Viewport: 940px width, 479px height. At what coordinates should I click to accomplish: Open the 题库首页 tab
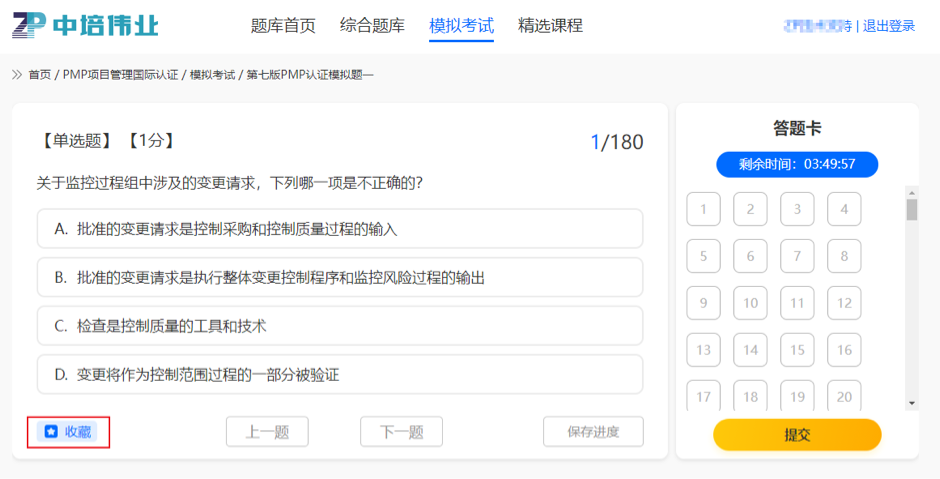pos(283,26)
